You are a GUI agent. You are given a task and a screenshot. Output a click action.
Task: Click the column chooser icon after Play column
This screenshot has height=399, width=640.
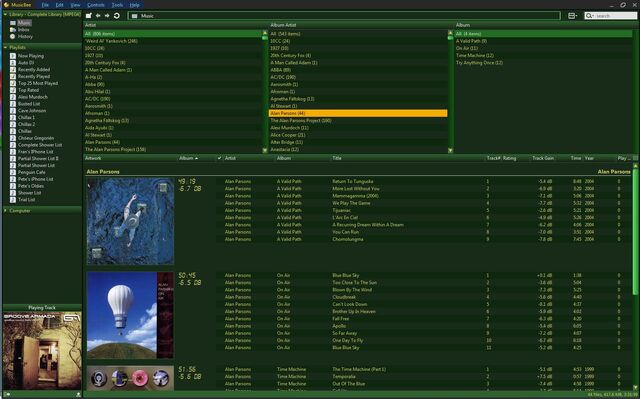coord(635,158)
